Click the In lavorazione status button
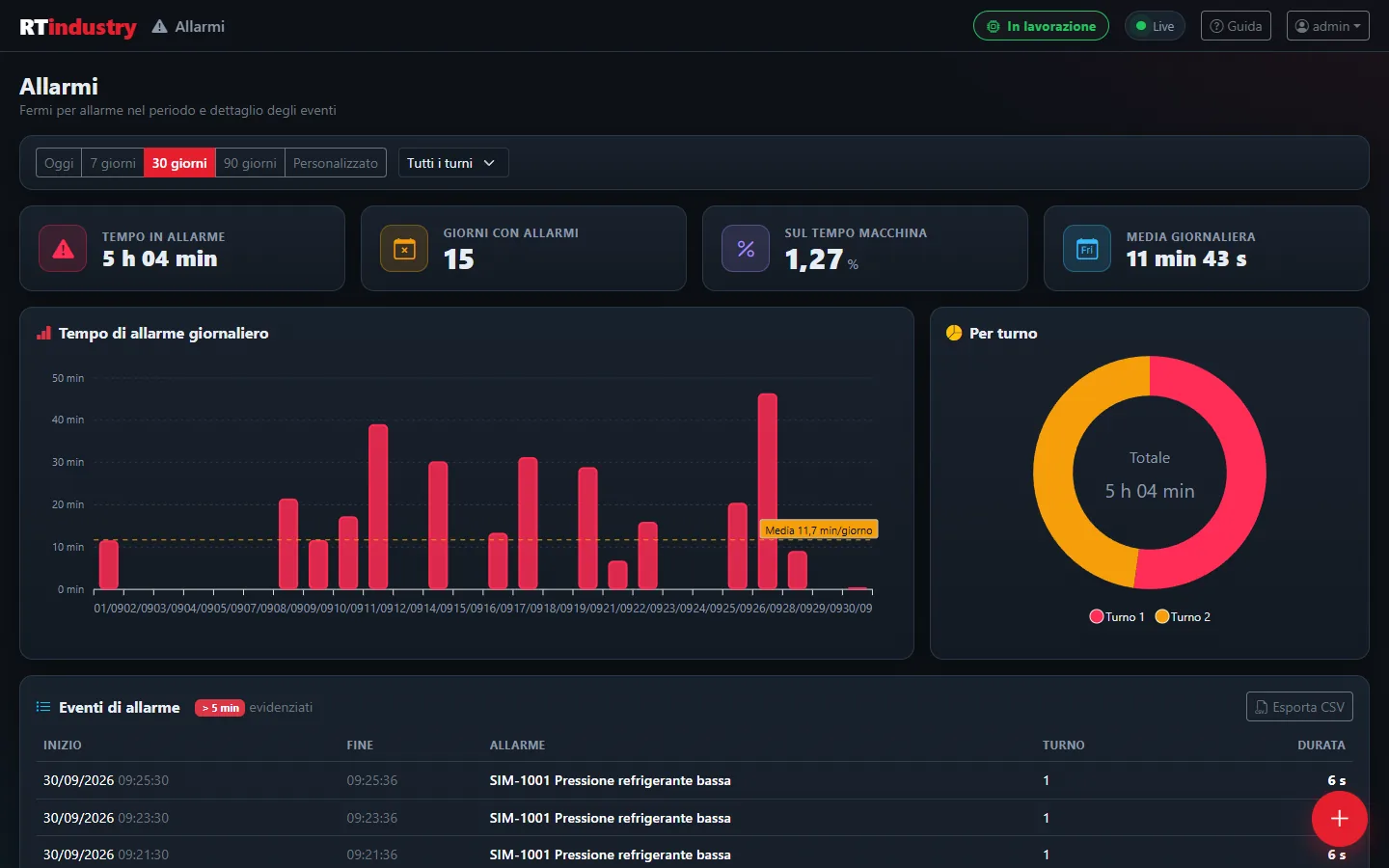 pos(1041,26)
